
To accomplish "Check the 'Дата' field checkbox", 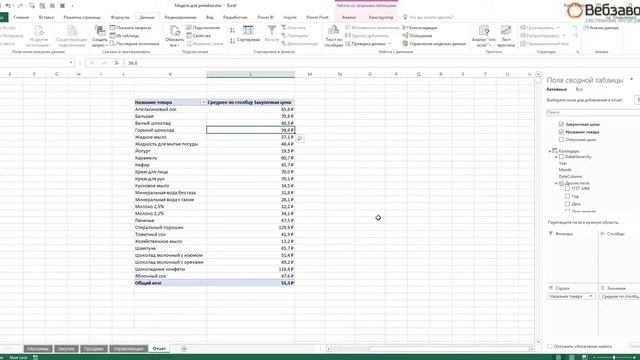I will [x=567, y=204].
